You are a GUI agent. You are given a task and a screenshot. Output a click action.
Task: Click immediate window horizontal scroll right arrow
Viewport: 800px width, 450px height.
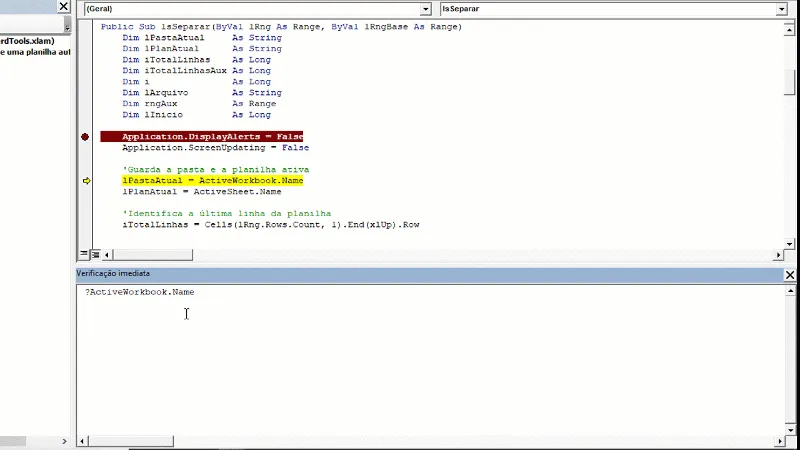tap(780, 441)
